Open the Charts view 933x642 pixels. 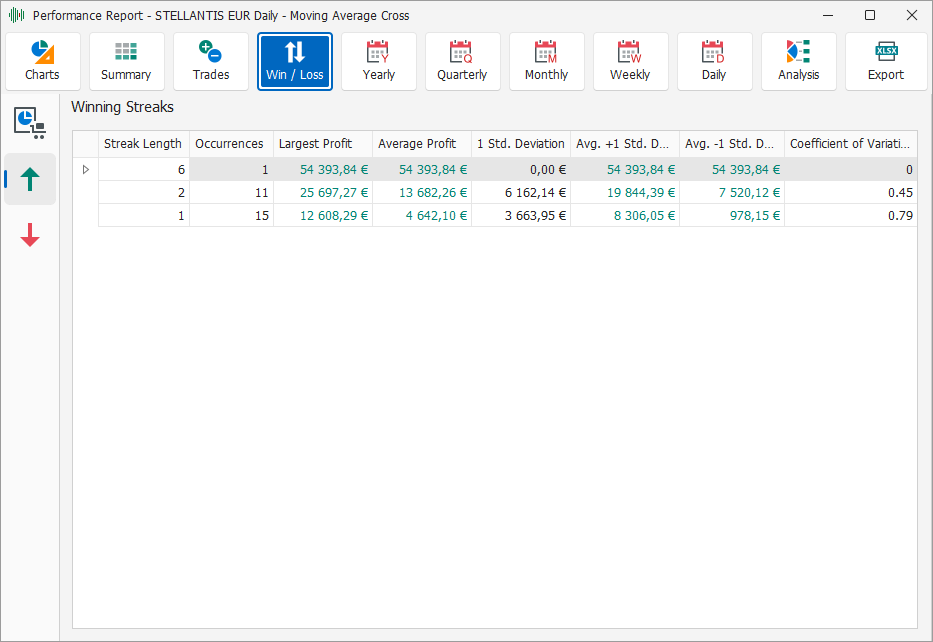click(x=43, y=61)
